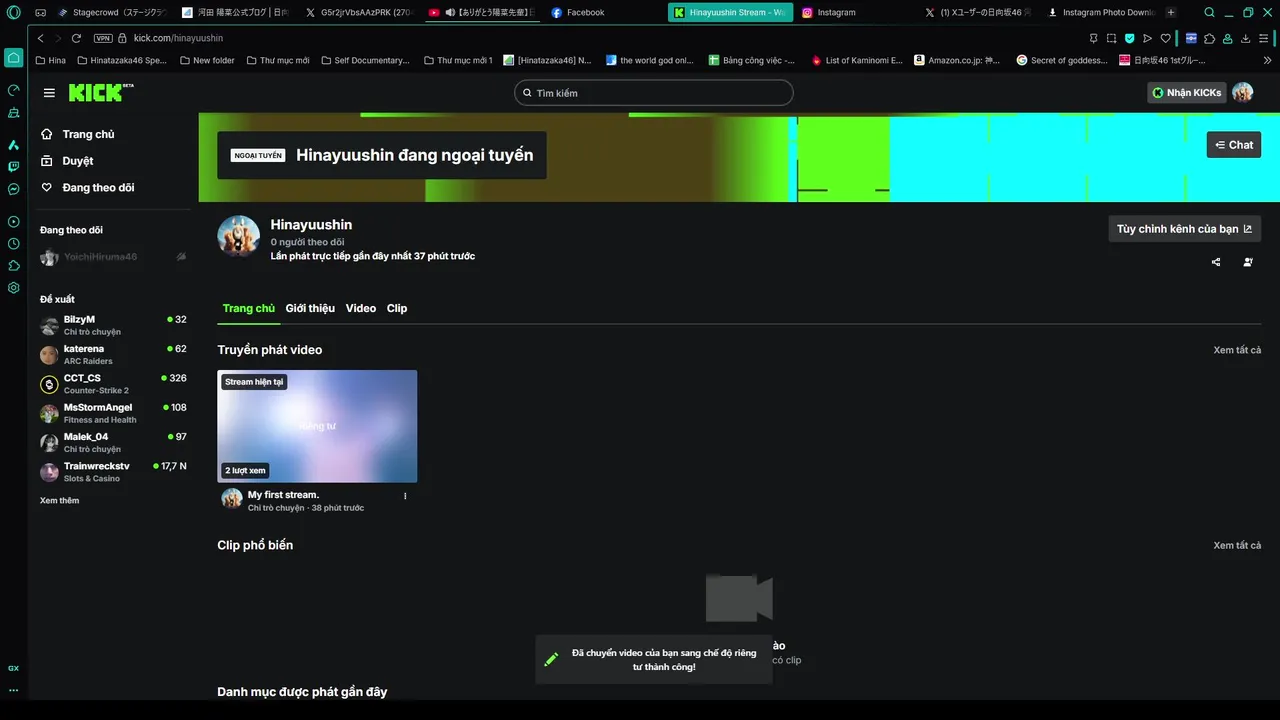This screenshot has height=720, width=1280.
Task: Click the Hinayuushin channel avatar
Action: [x=239, y=236]
